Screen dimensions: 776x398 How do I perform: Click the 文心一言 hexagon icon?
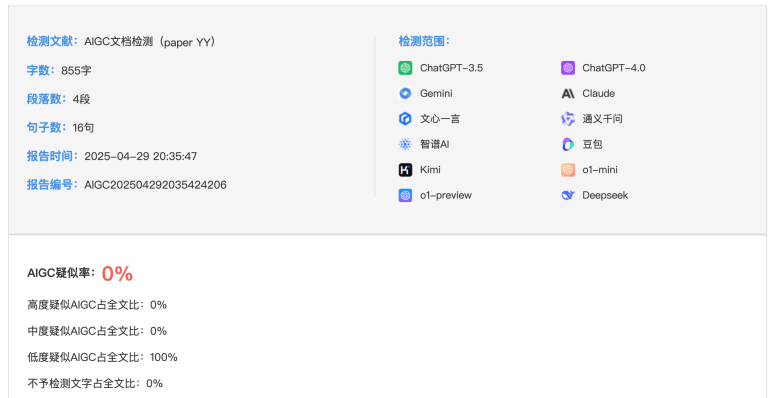pyautogui.click(x=405, y=119)
